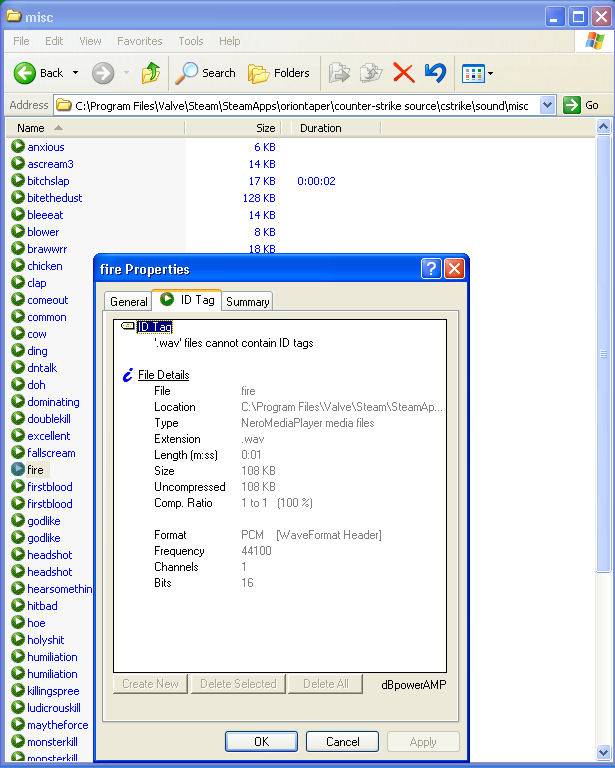Switch to the General tab

pos(128,301)
